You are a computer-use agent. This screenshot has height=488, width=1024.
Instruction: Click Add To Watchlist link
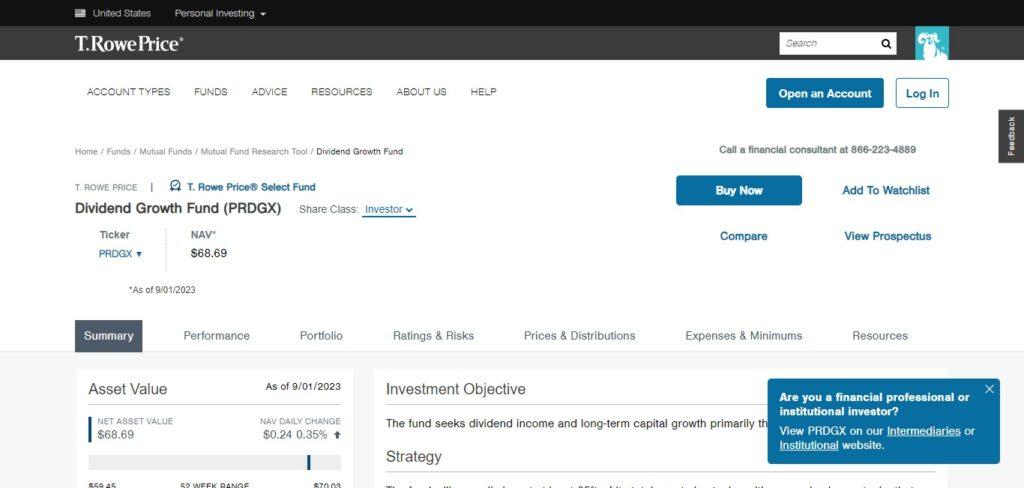(886, 191)
